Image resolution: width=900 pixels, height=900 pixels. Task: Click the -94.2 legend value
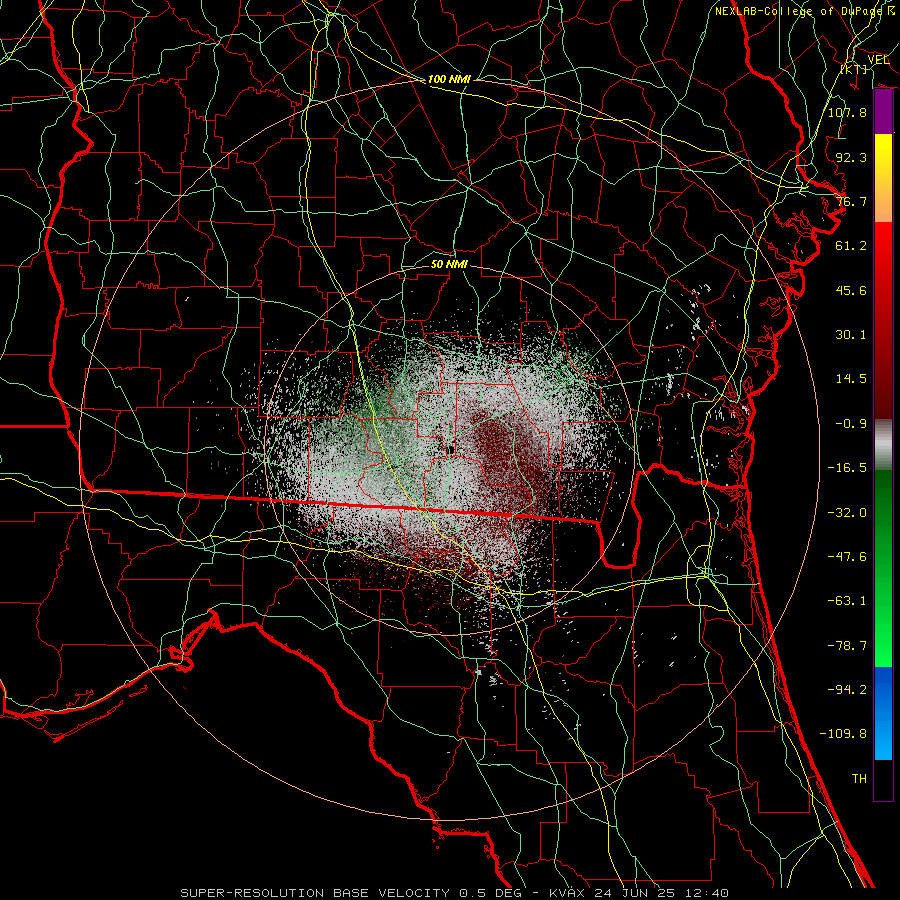pyautogui.click(x=847, y=690)
